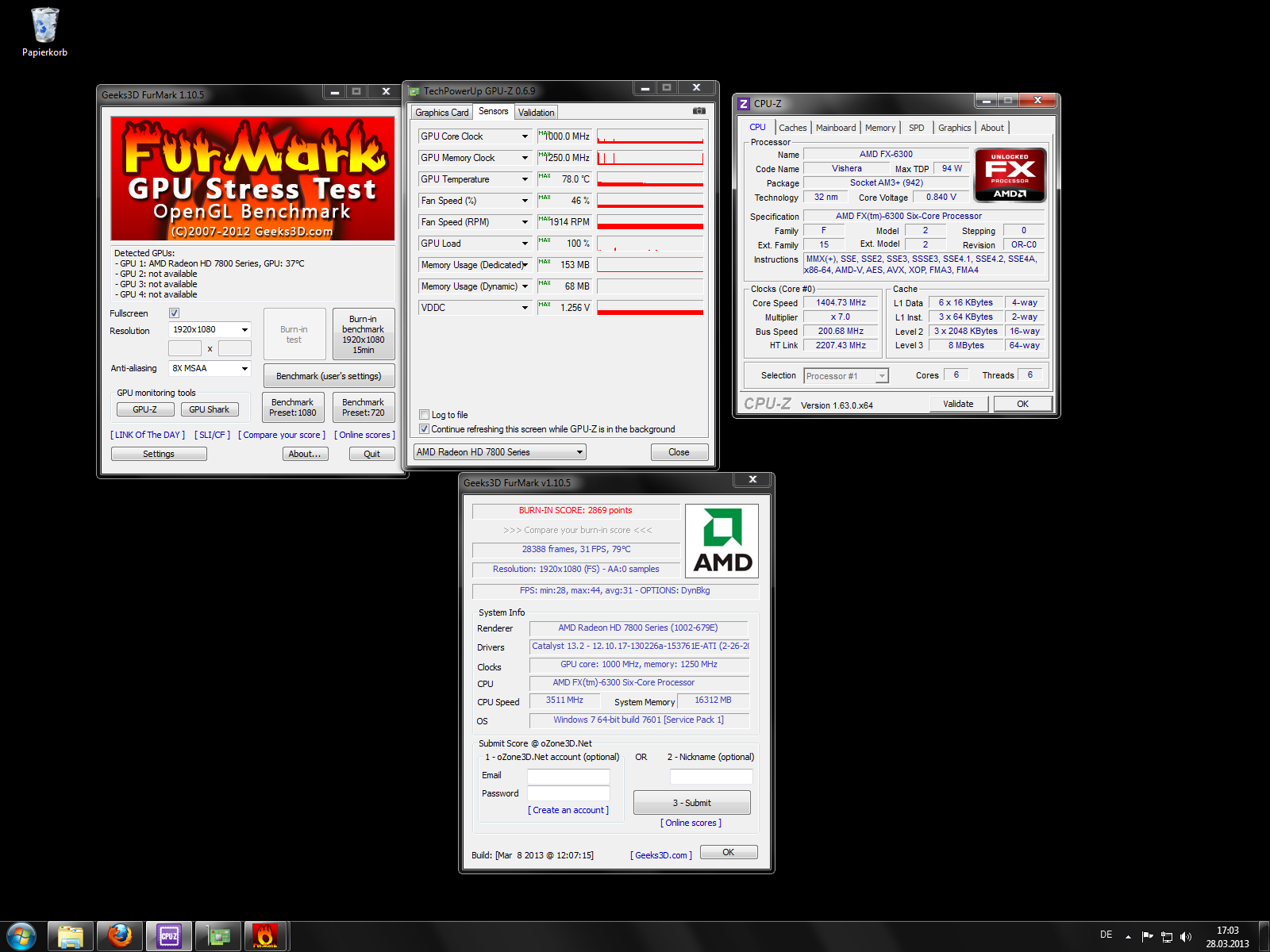The width and height of the screenshot is (1270, 952).
Task: Expand the GPU Core Clock sensor dropdown
Action: [525, 136]
